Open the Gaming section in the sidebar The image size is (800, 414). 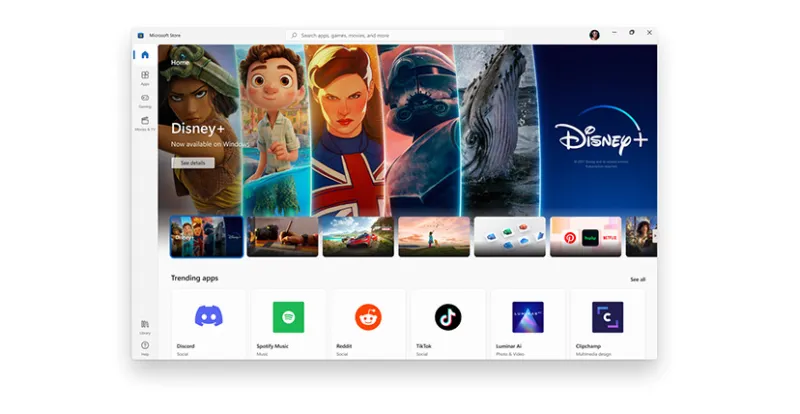145,101
